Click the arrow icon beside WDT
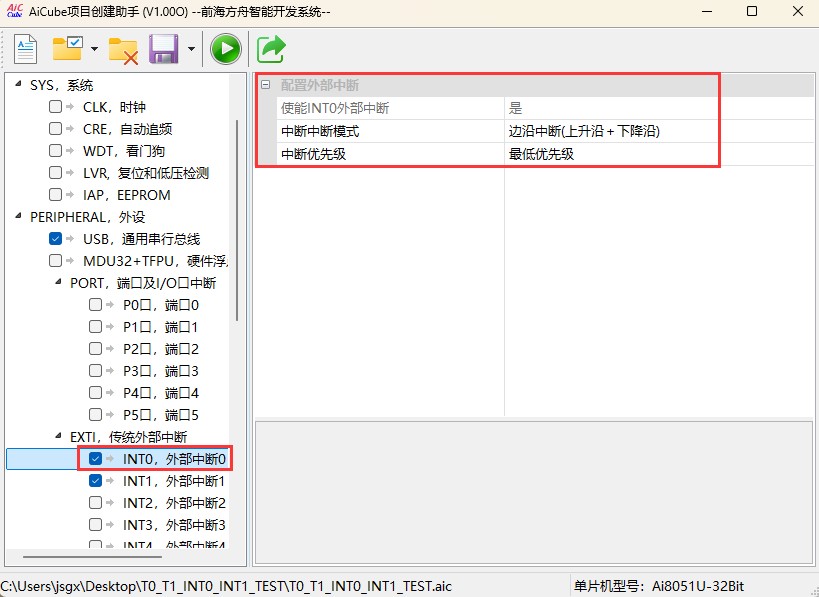The image size is (819, 597). (x=70, y=150)
